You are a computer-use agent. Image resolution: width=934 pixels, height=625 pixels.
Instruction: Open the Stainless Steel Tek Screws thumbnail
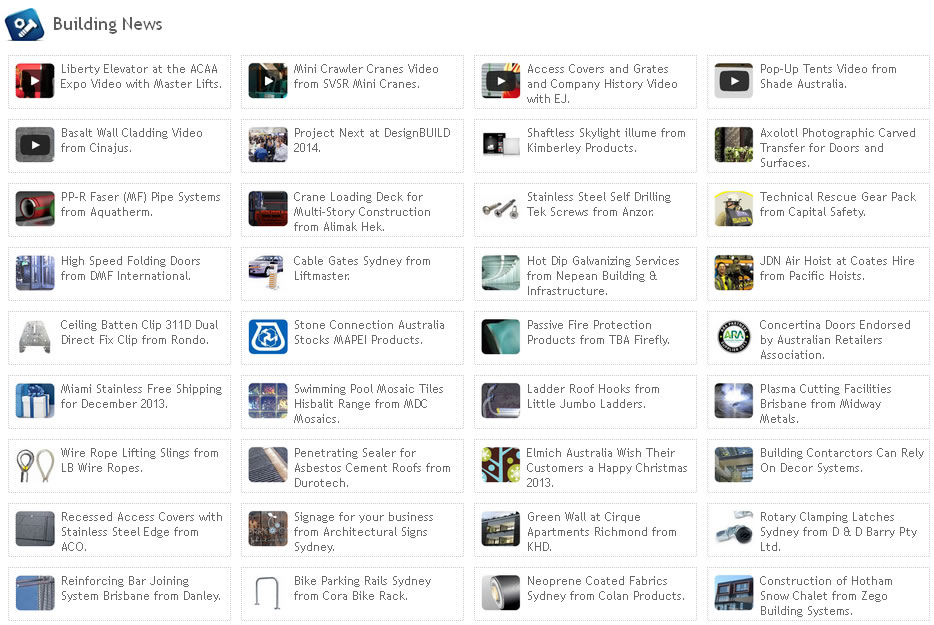[x=501, y=209]
